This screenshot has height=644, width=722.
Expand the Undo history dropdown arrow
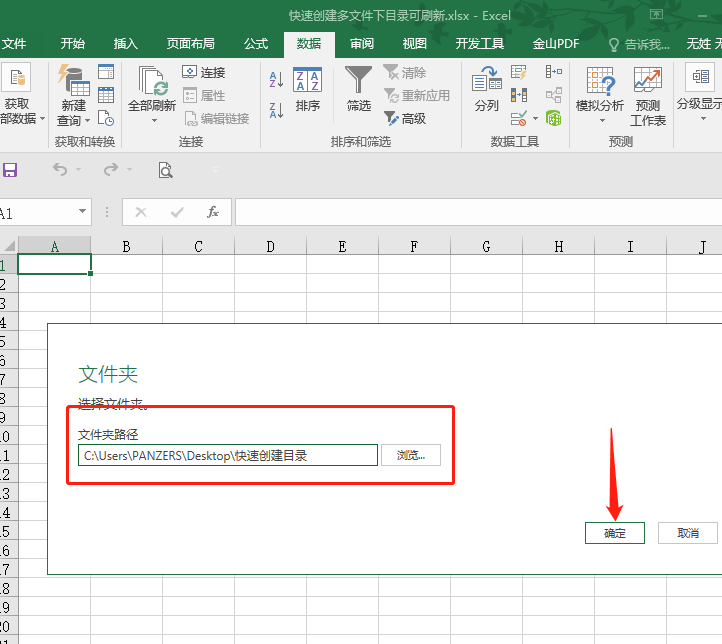point(78,170)
